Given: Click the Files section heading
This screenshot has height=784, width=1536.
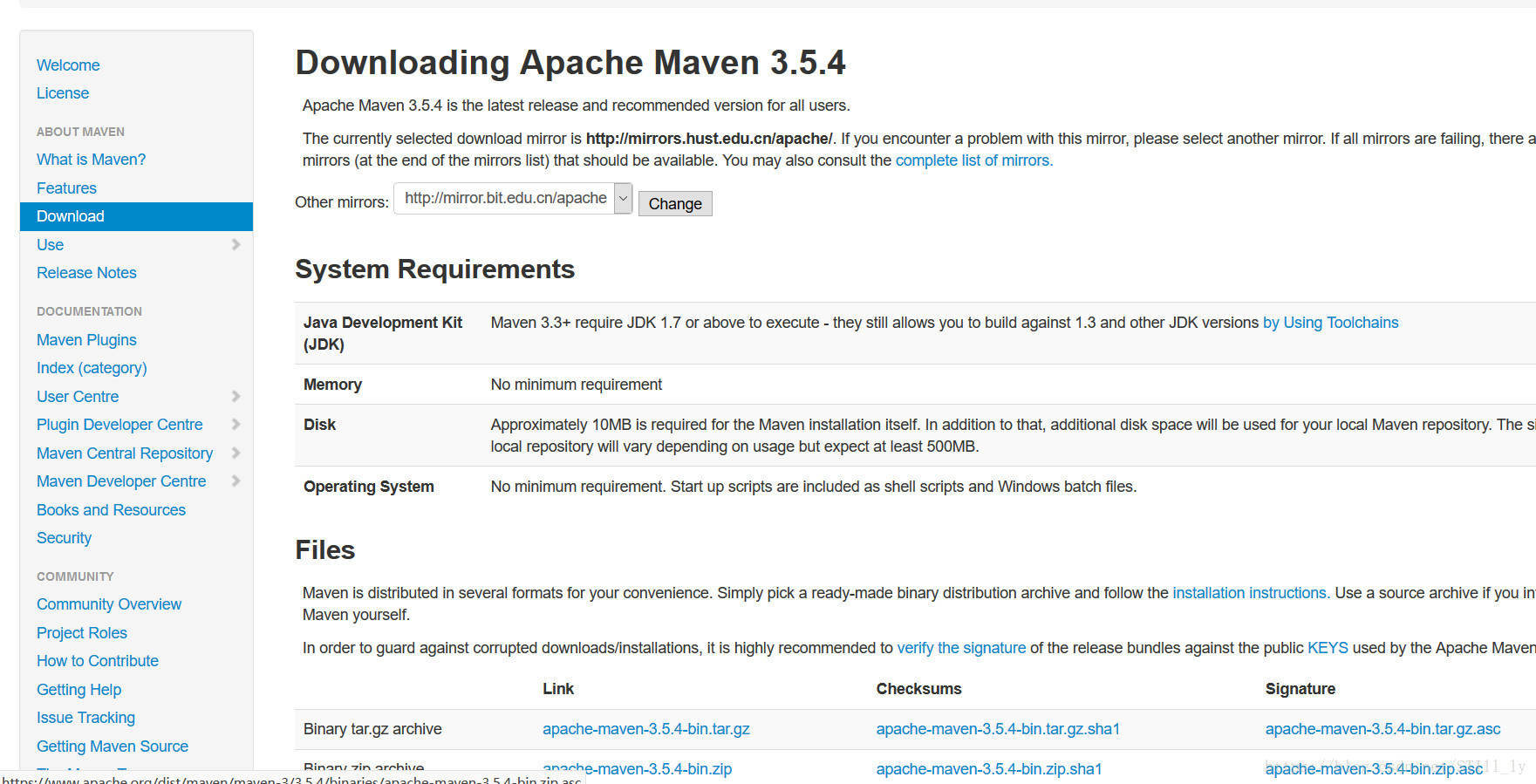Looking at the screenshot, I should [x=325, y=550].
